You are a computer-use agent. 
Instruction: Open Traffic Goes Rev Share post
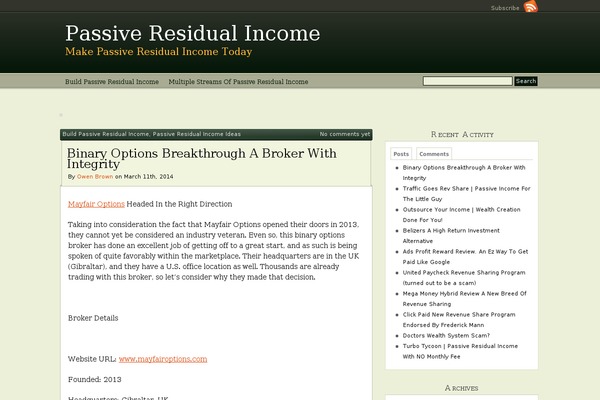coord(466,194)
